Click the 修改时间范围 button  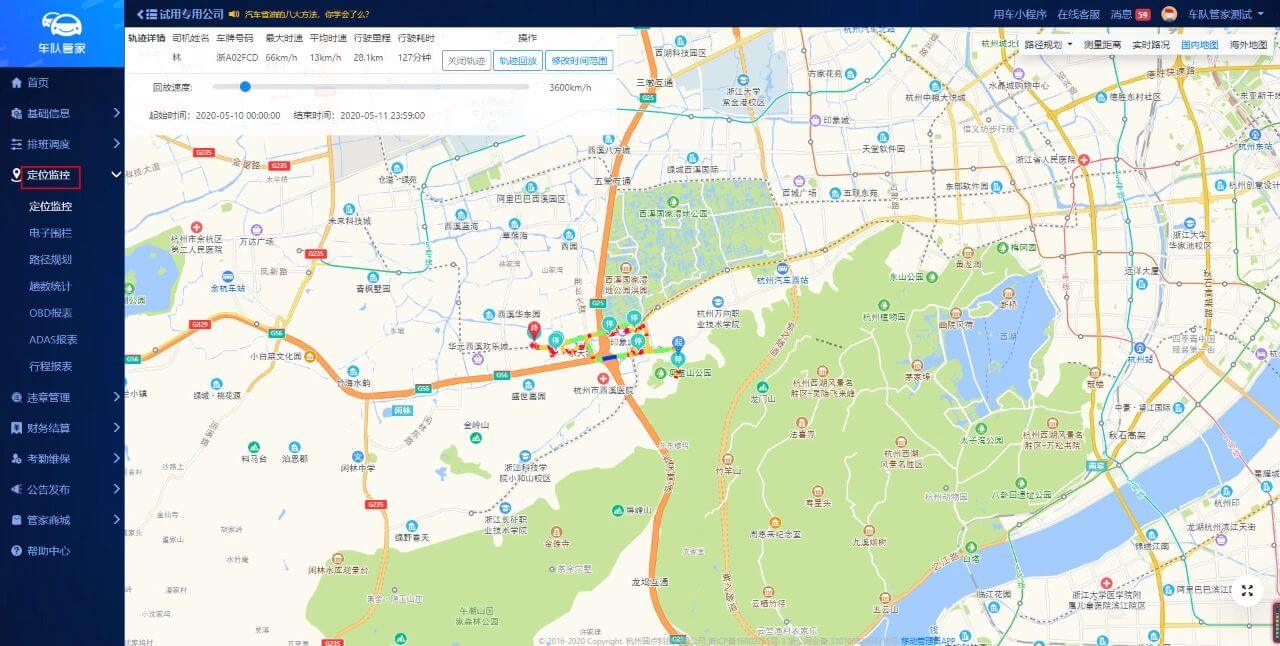(x=579, y=60)
